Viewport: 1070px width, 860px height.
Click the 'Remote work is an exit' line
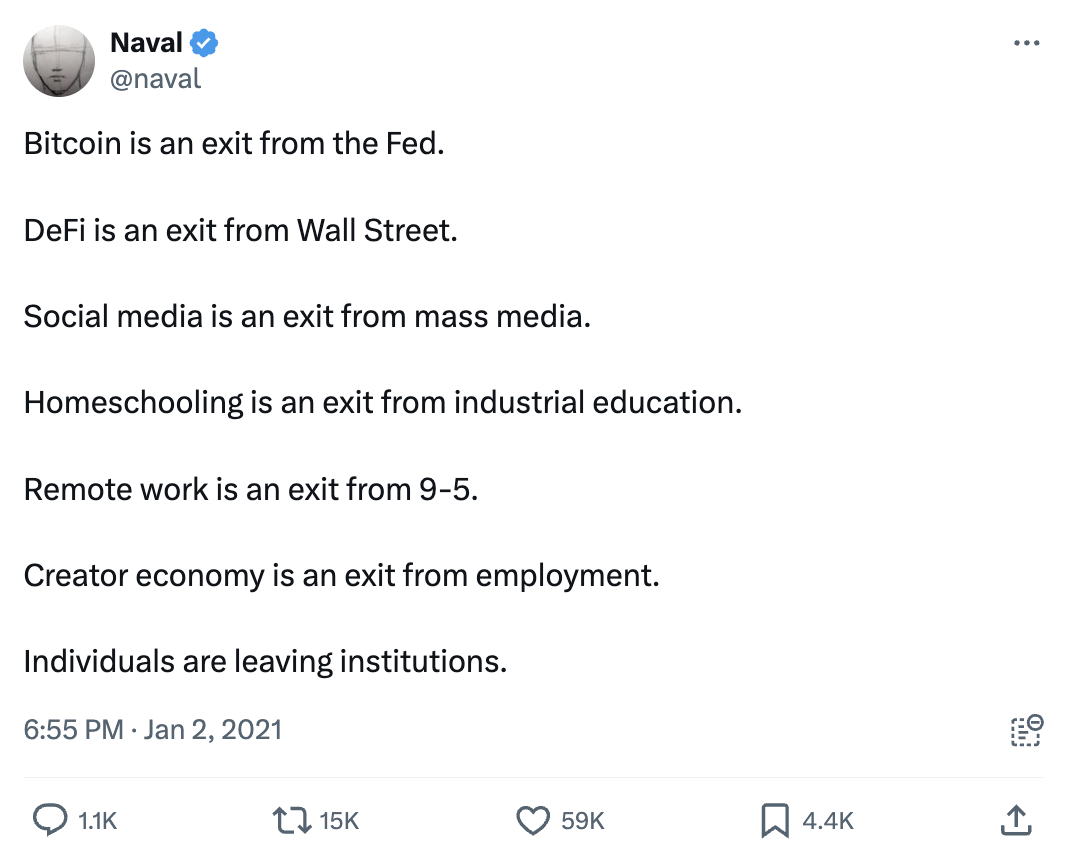pos(250,489)
